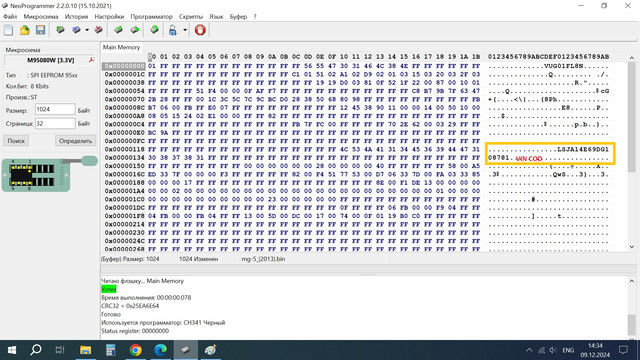The height and width of the screenshot is (360, 640).
Task: Click the CRC32 = 0x25EA6E64 log line
Action: click(130, 306)
